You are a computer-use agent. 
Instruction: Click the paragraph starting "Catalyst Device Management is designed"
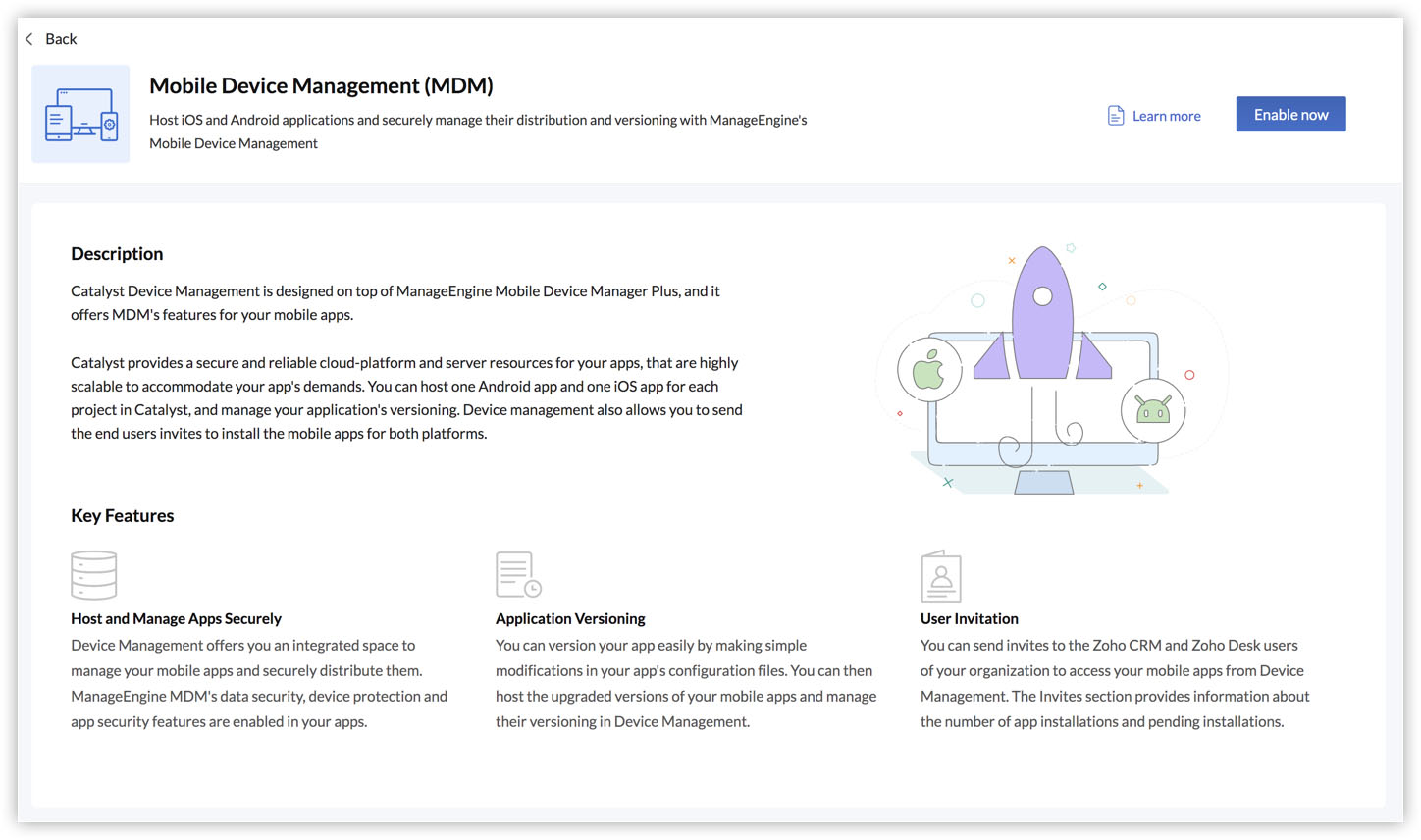(395, 303)
